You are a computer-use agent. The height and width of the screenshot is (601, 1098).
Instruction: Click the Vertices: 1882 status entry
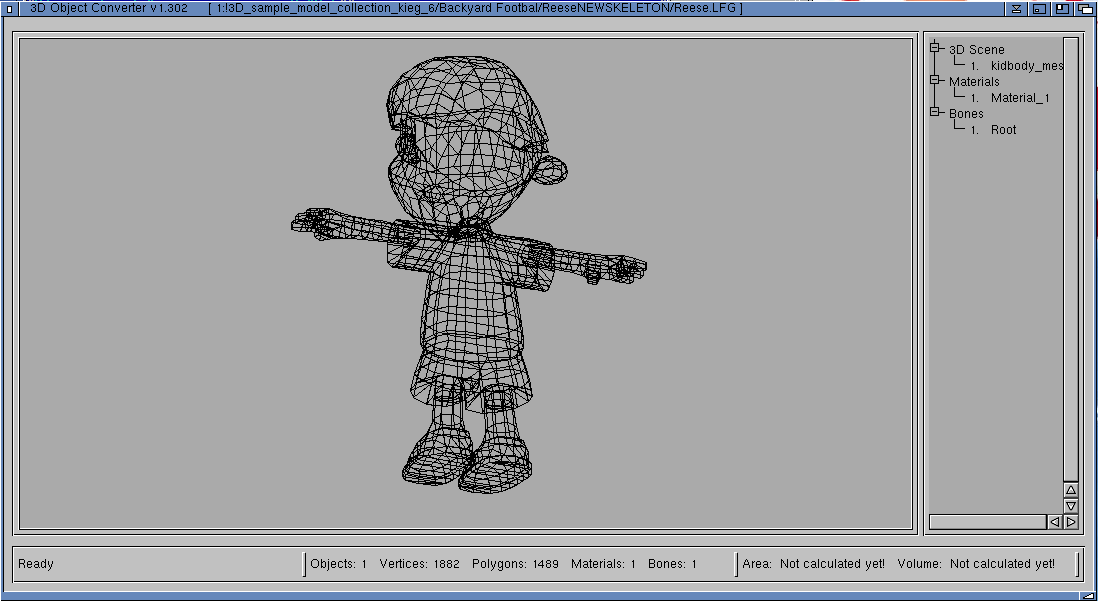419,564
